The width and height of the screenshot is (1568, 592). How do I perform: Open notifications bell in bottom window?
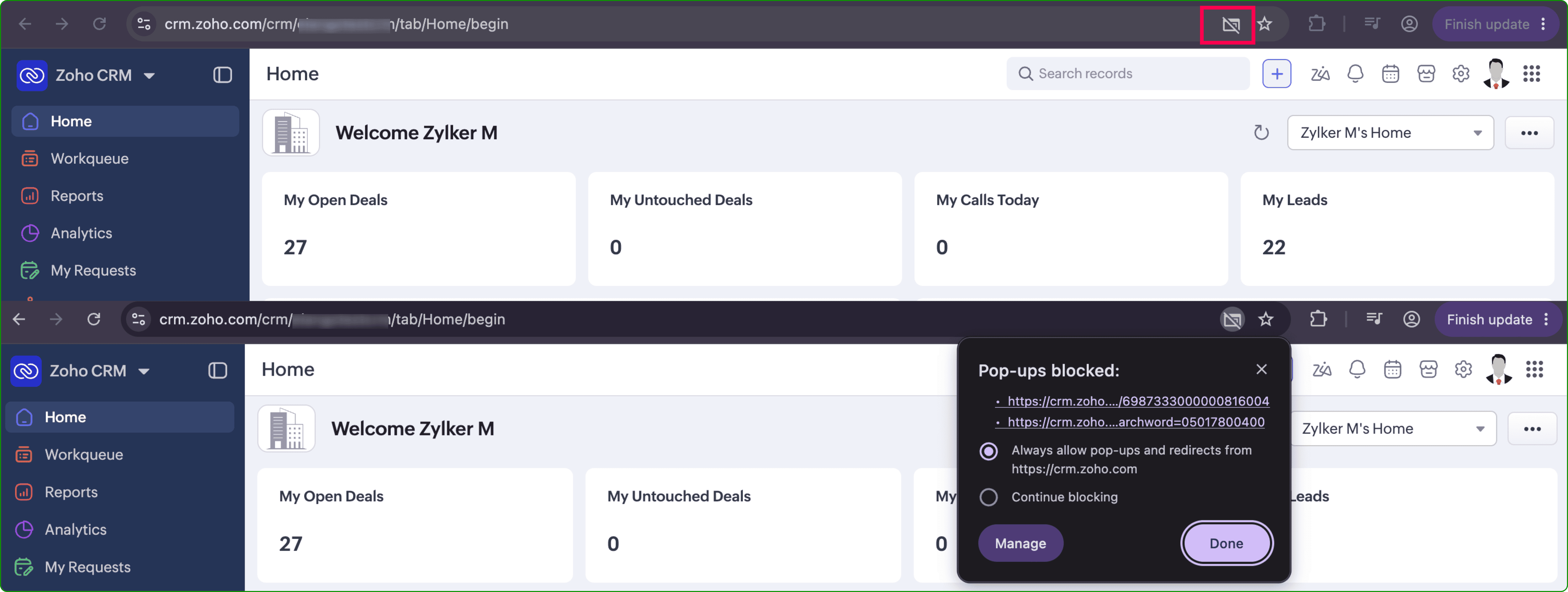(1357, 370)
